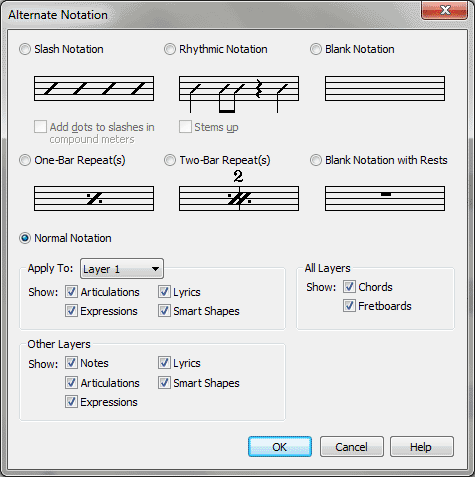The height and width of the screenshot is (477, 475).
Task: Click the blank notation with rests preview
Action: tap(385, 198)
